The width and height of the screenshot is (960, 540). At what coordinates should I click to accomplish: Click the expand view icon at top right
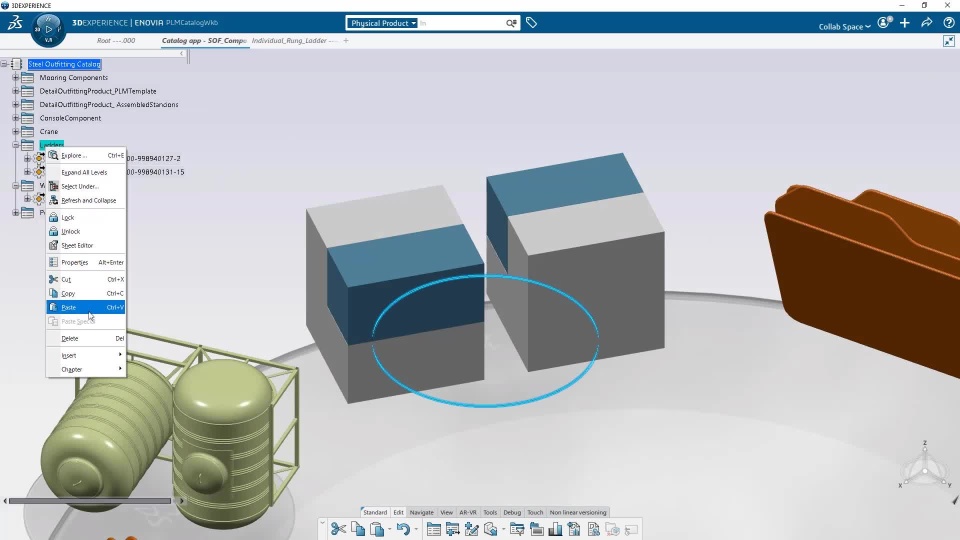[x=948, y=41]
